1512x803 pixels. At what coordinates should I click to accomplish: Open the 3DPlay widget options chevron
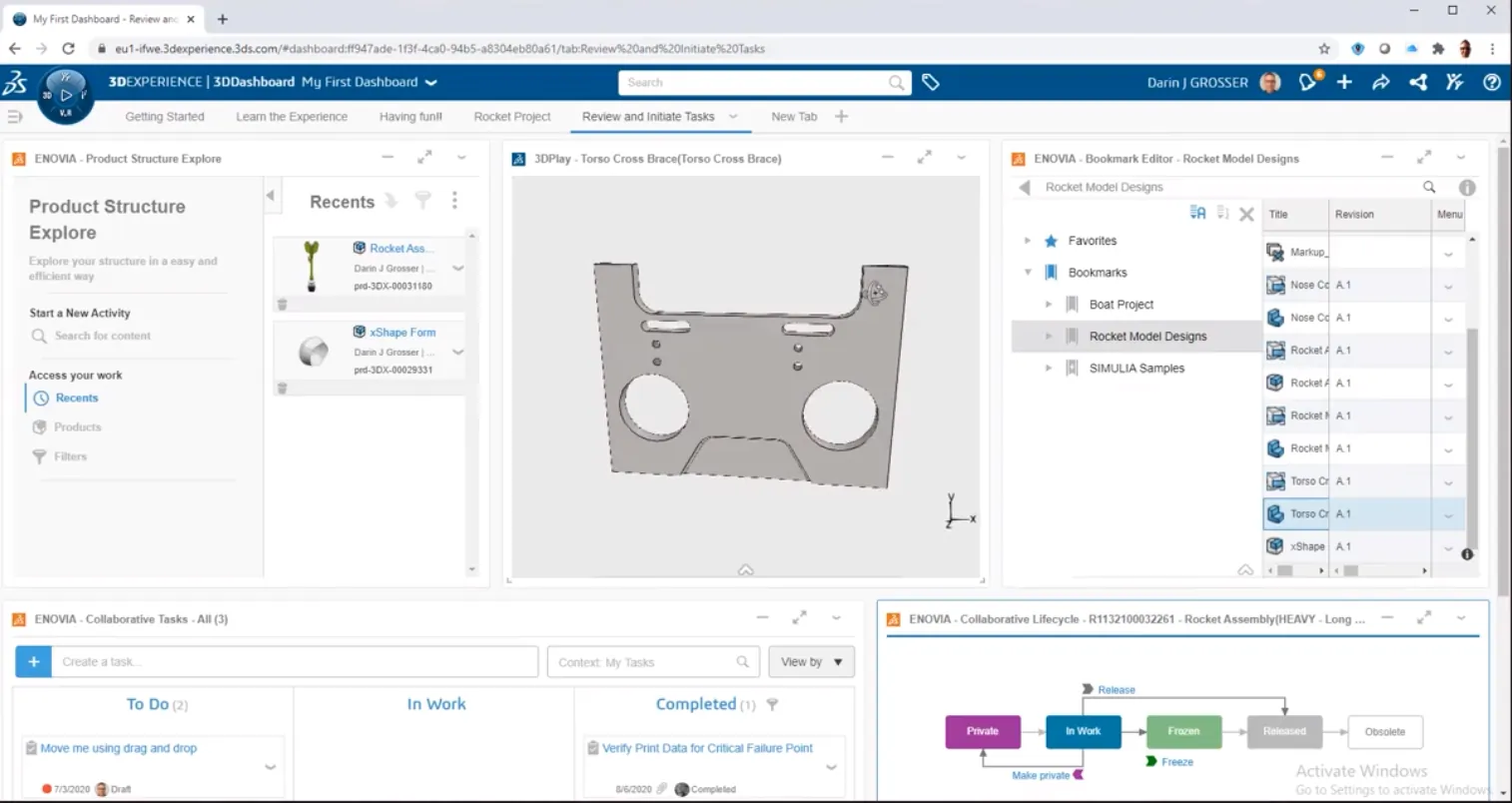(962, 157)
